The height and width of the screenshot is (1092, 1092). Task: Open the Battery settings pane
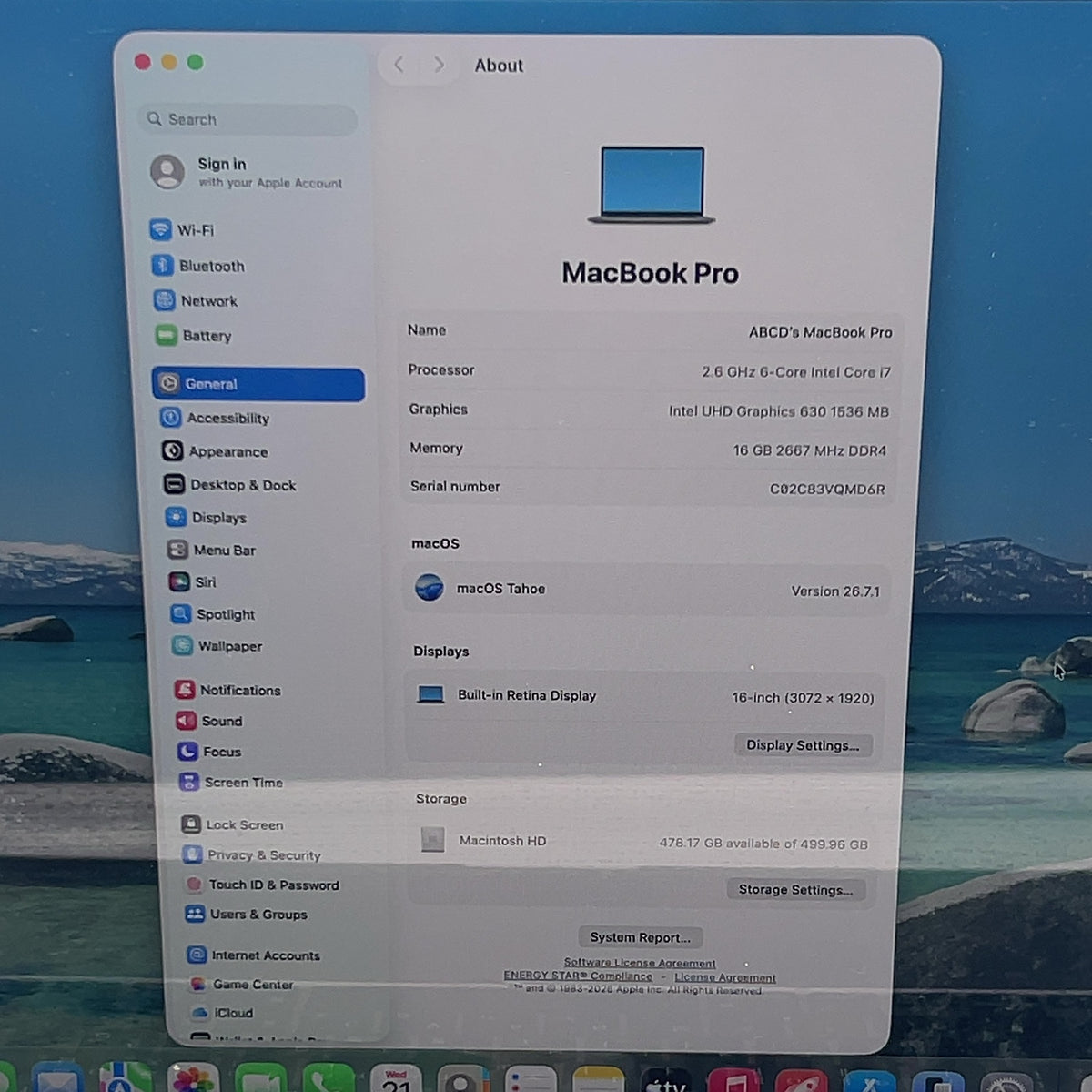[x=193, y=336]
